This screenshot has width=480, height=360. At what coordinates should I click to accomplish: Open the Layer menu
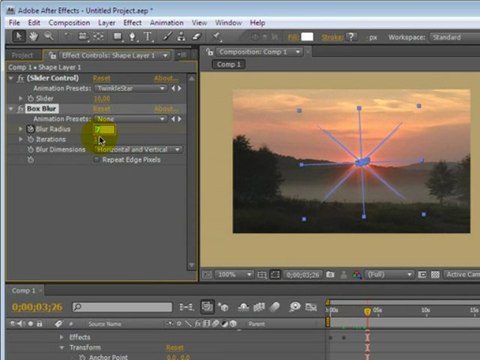(107, 23)
